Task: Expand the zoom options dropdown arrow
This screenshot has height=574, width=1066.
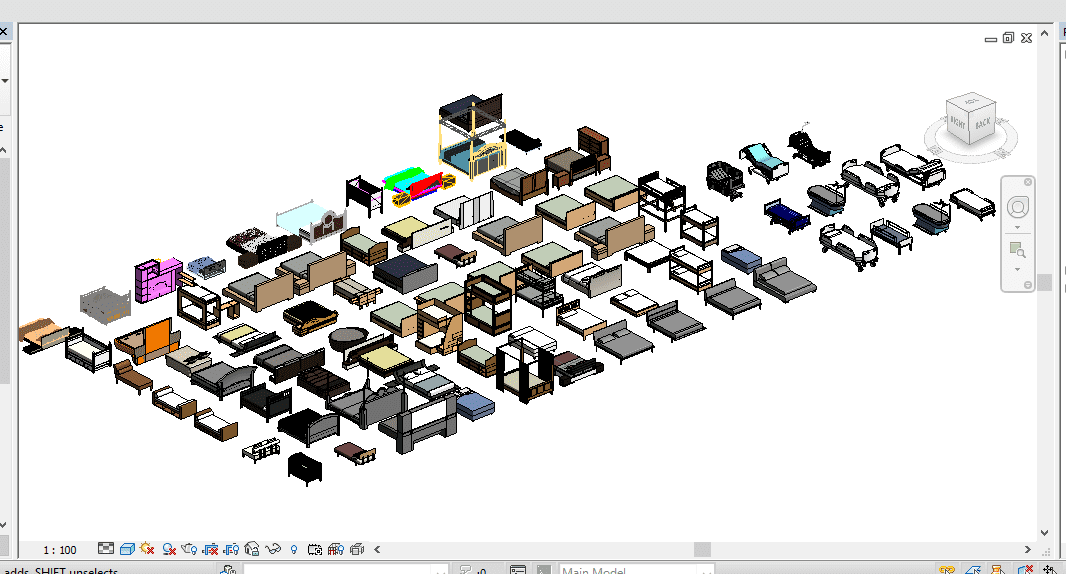Action: [1018, 270]
